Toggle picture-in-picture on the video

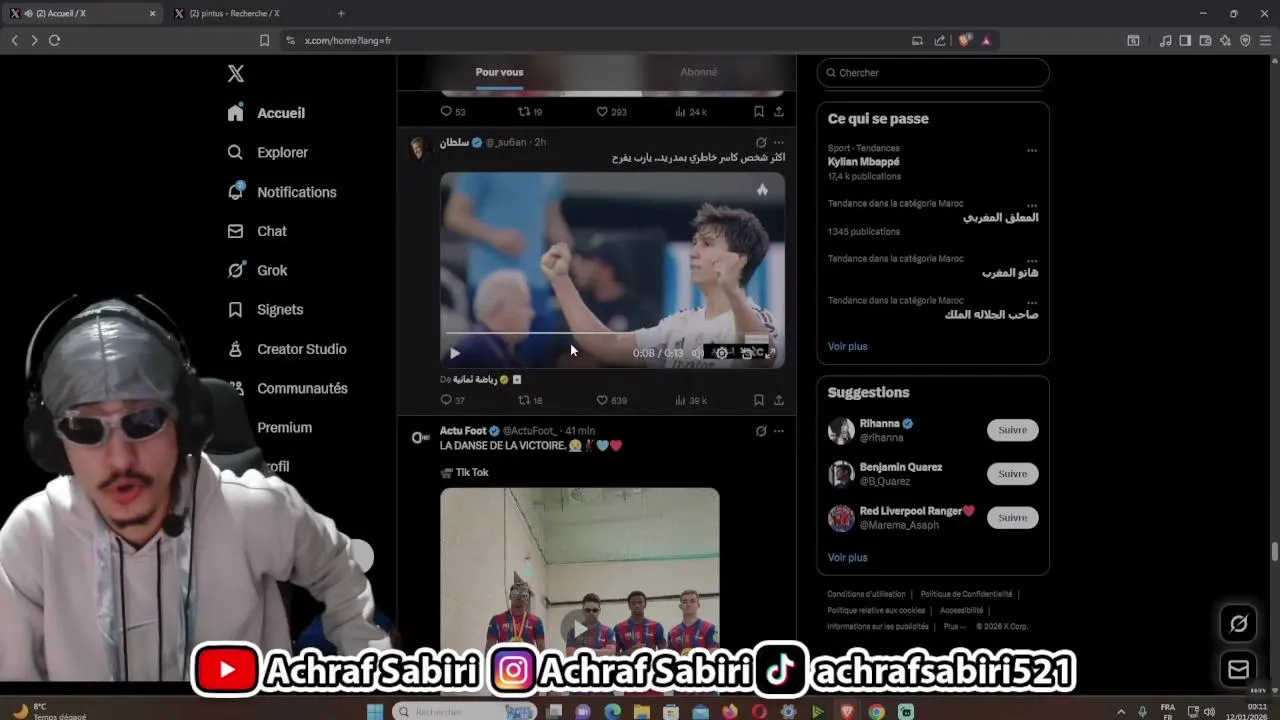point(746,353)
